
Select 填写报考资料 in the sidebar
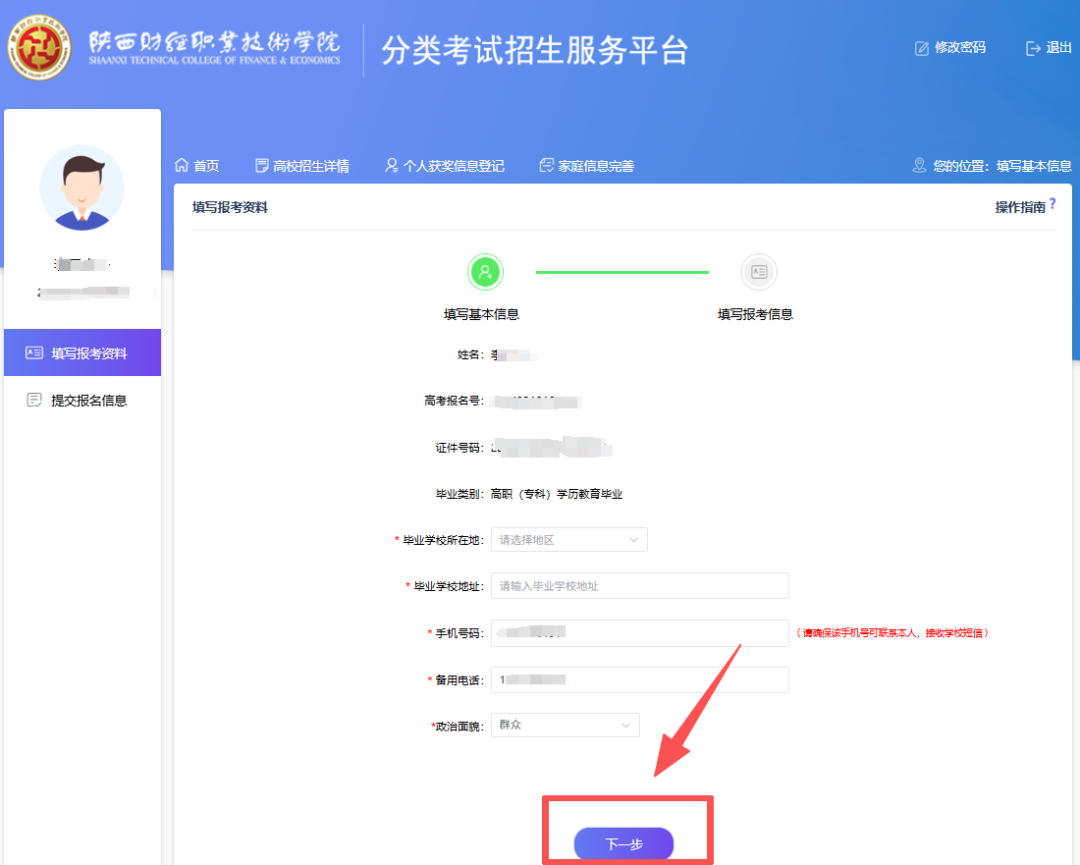coord(82,353)
